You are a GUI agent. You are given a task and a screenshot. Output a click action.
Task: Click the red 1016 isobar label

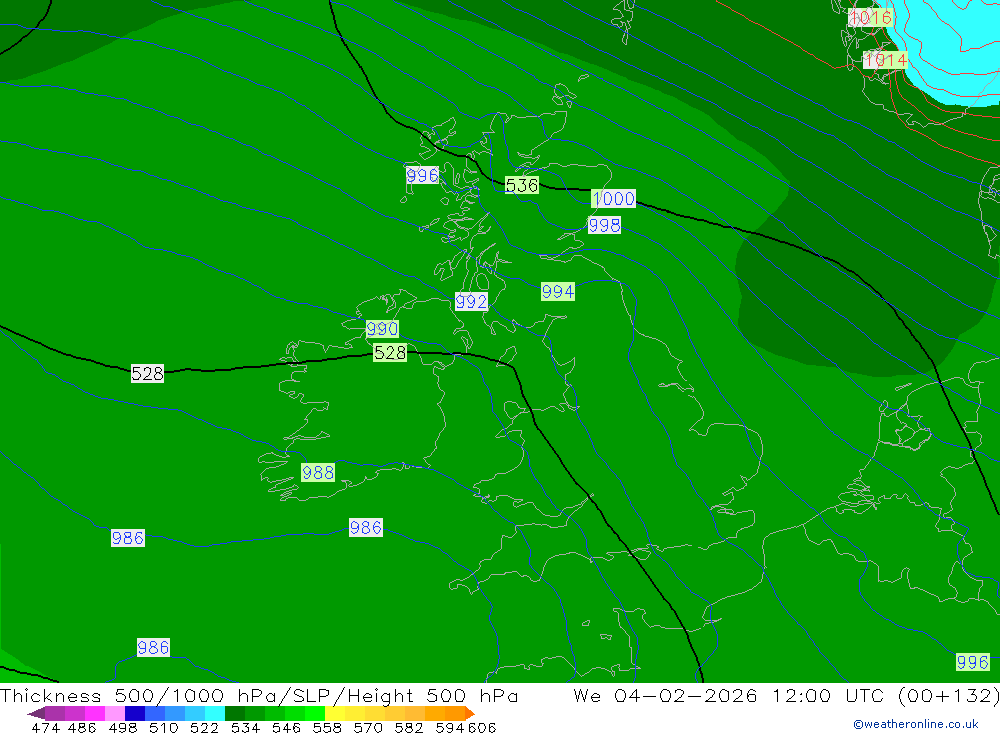[x=871, y=17]
